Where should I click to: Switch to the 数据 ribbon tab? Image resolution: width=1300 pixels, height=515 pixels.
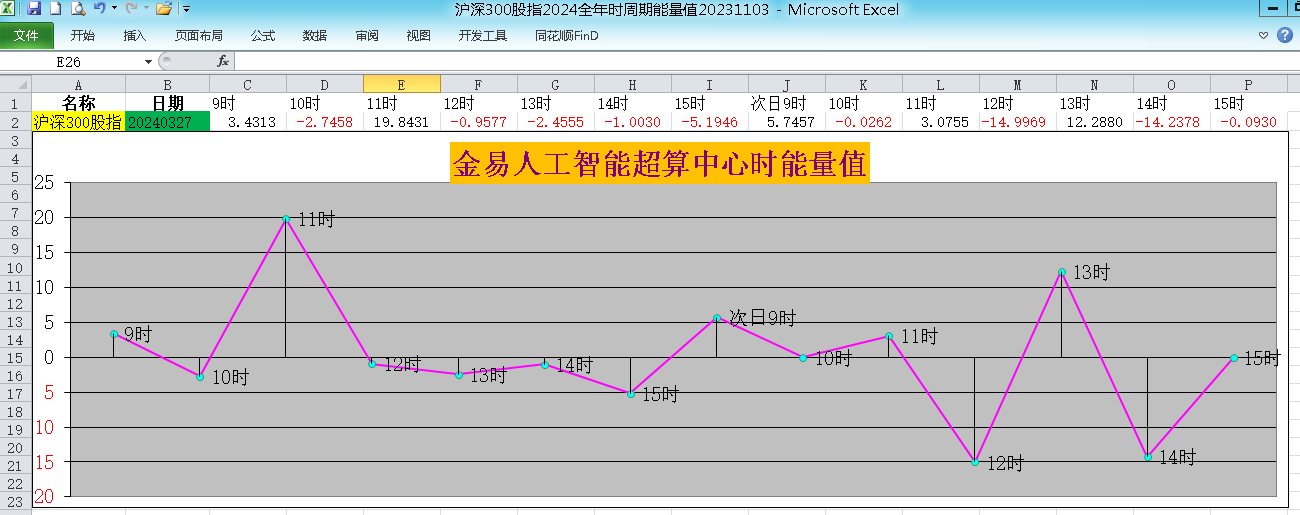click(315, 35)
